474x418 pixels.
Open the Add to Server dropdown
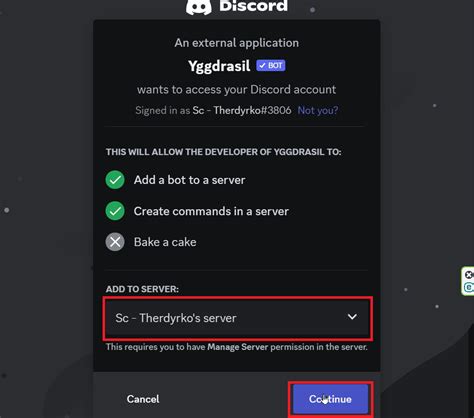pos(238,318)
